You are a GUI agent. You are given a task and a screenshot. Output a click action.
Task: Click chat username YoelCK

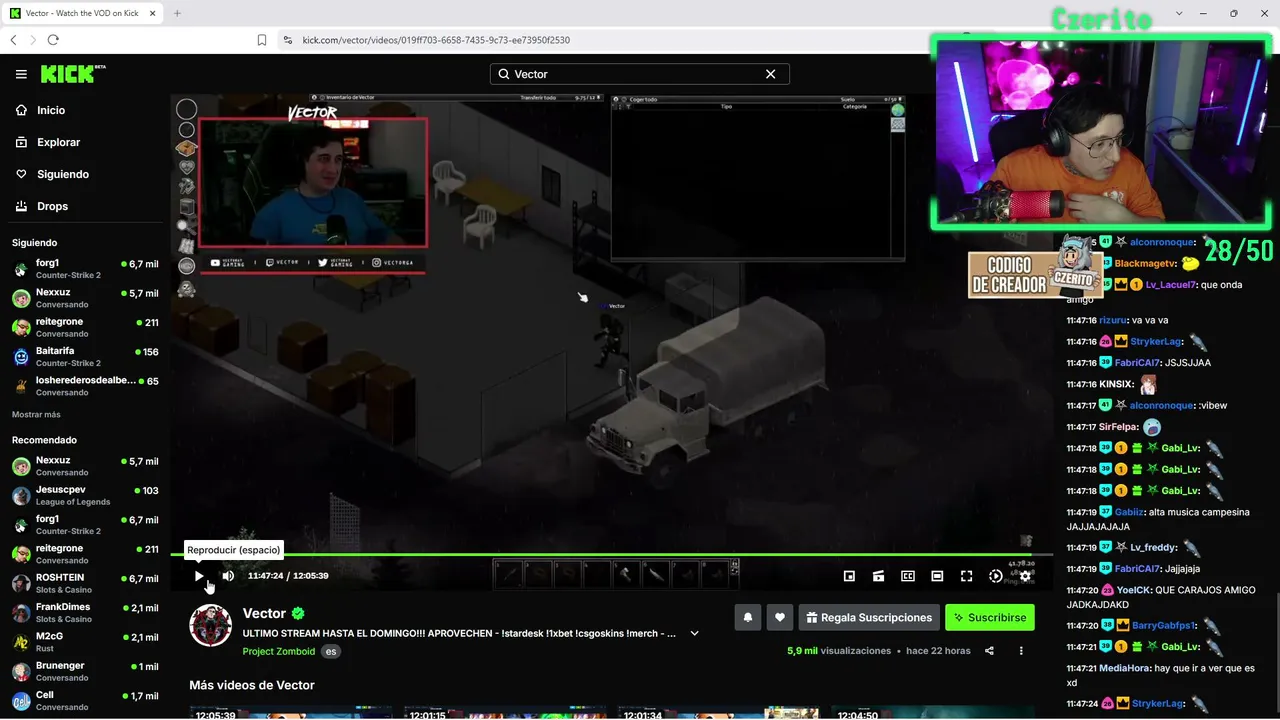coord(1133,590)
